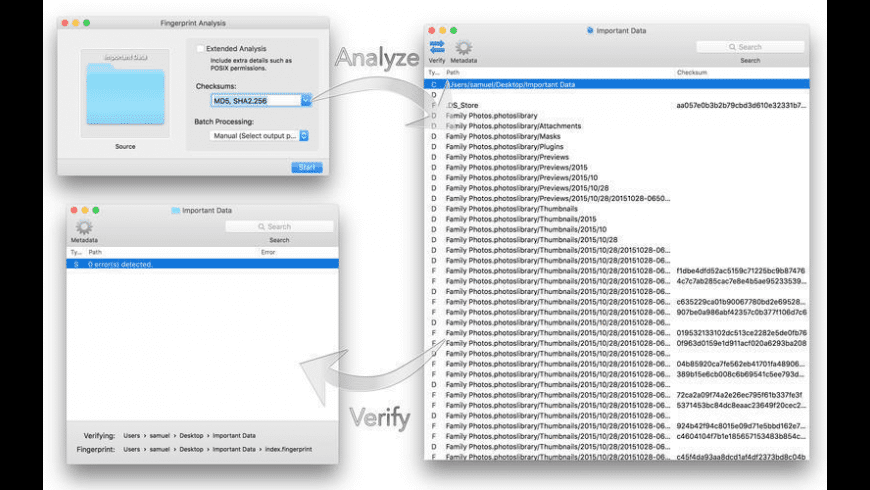Select the Family Photos.photoslibrary/Attachments row
The image size is (870, 490).
pyautogui.click(x=616, y=126)
